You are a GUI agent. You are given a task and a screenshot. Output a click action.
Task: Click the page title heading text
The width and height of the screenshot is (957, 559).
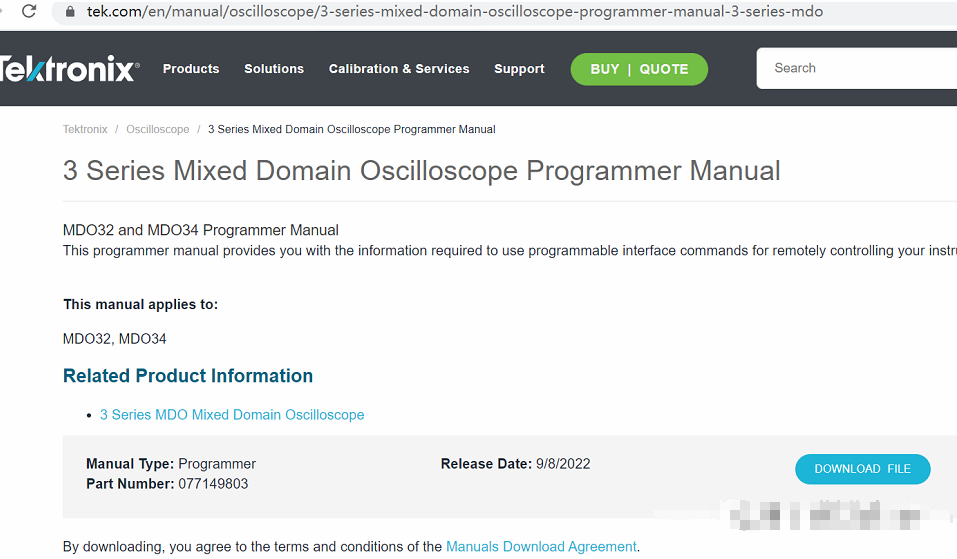[421, 170]
